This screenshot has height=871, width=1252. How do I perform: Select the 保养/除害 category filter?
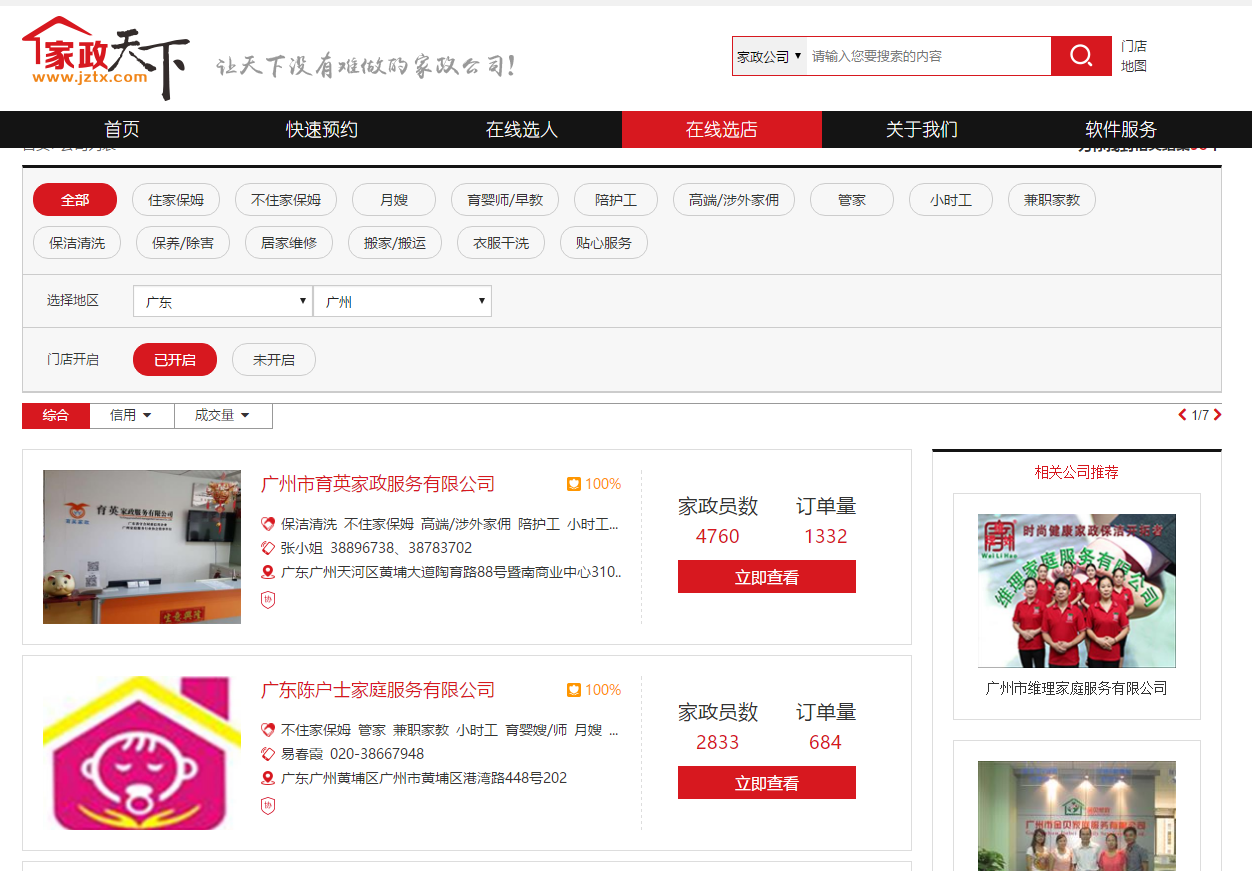(183, 243)
